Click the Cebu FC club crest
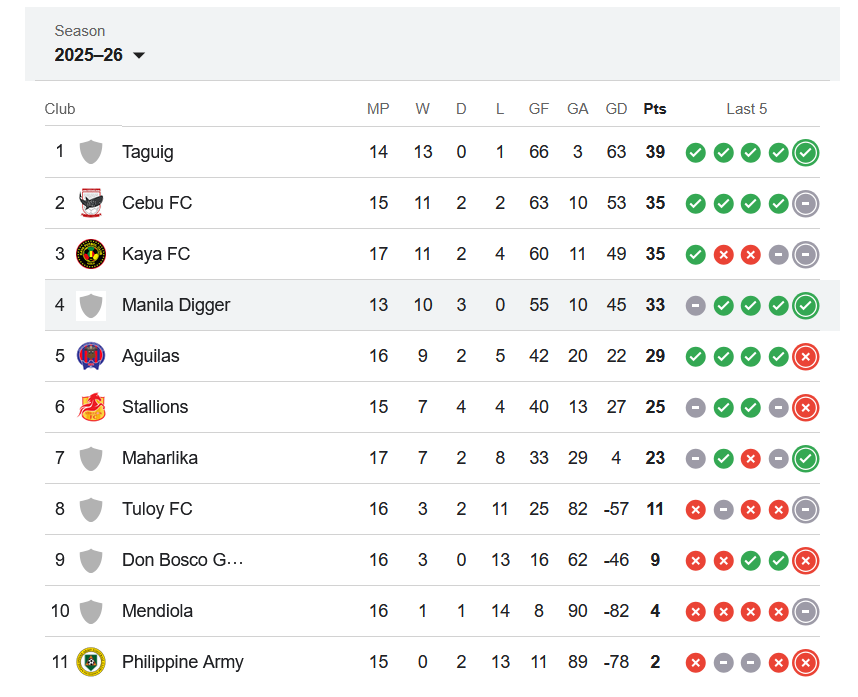The height and width of the screenshot is (697, 858). coord(91,203)
